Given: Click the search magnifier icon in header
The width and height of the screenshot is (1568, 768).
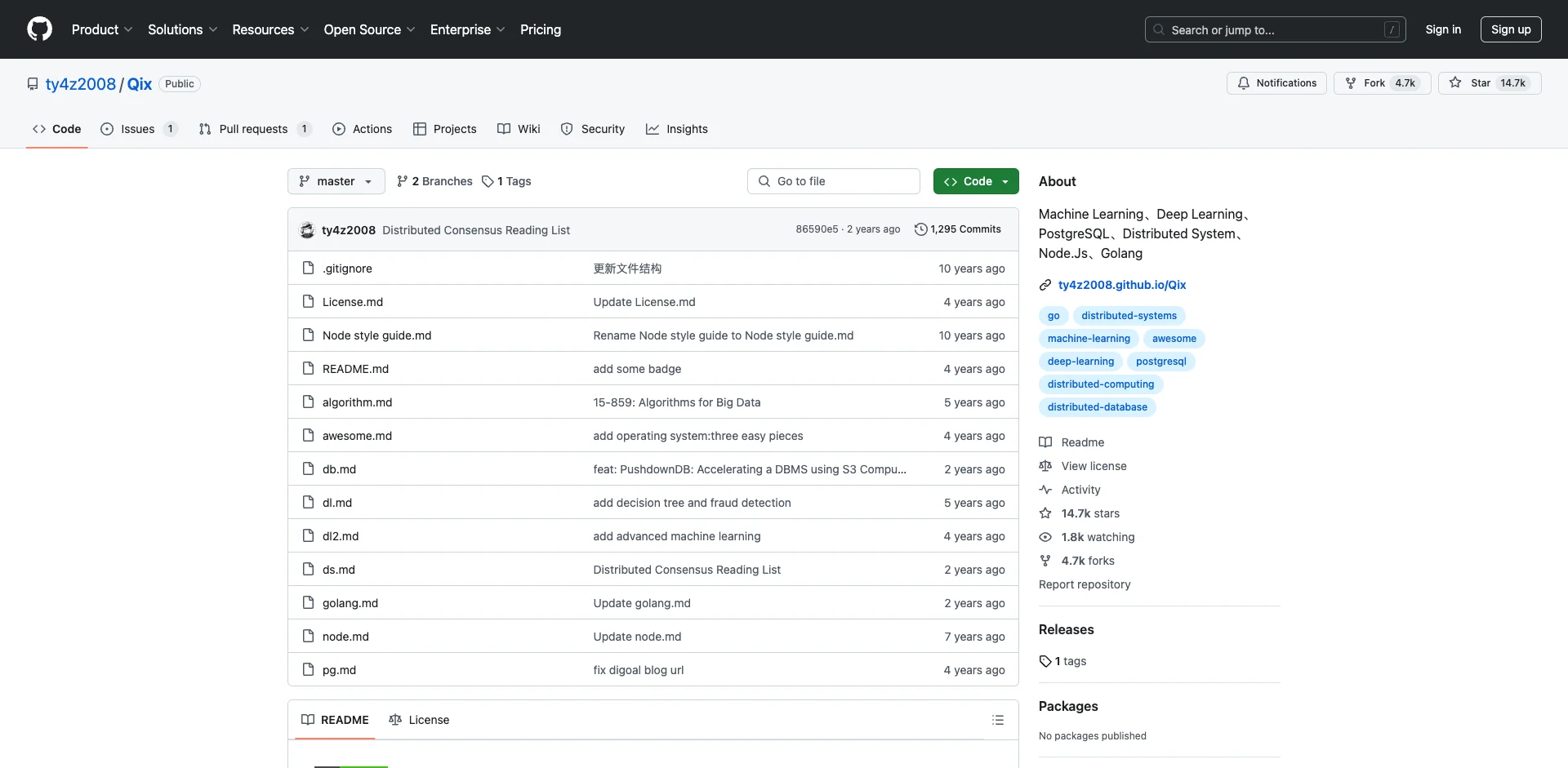Looking at the screenshot, I should [x=1159, y=29].
